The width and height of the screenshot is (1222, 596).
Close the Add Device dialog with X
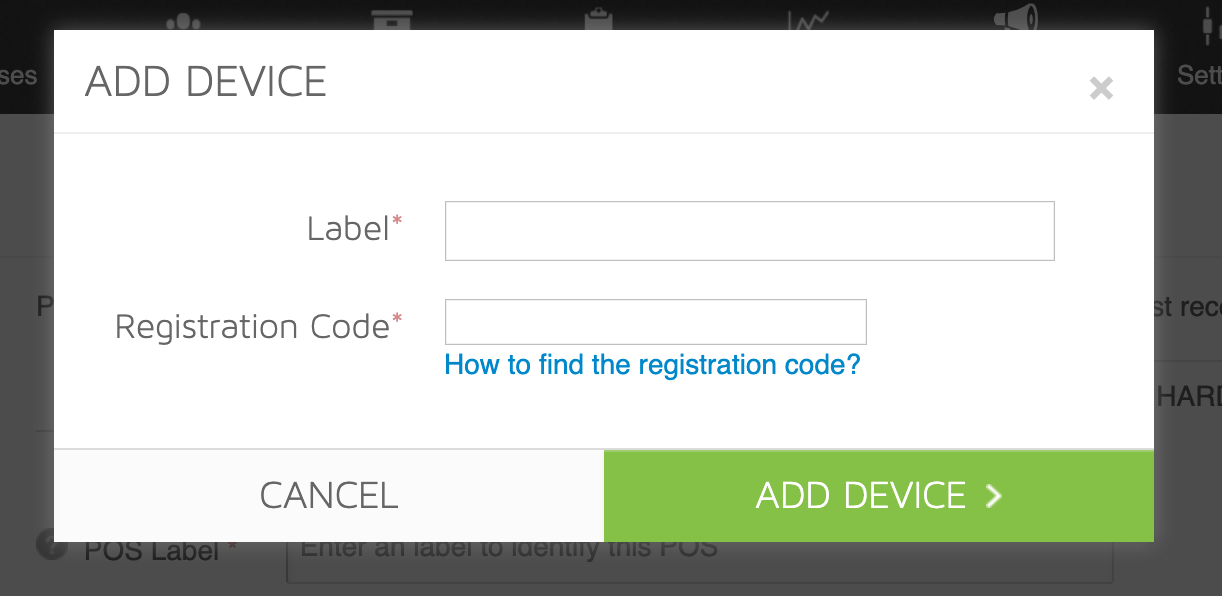[1101, 89]
